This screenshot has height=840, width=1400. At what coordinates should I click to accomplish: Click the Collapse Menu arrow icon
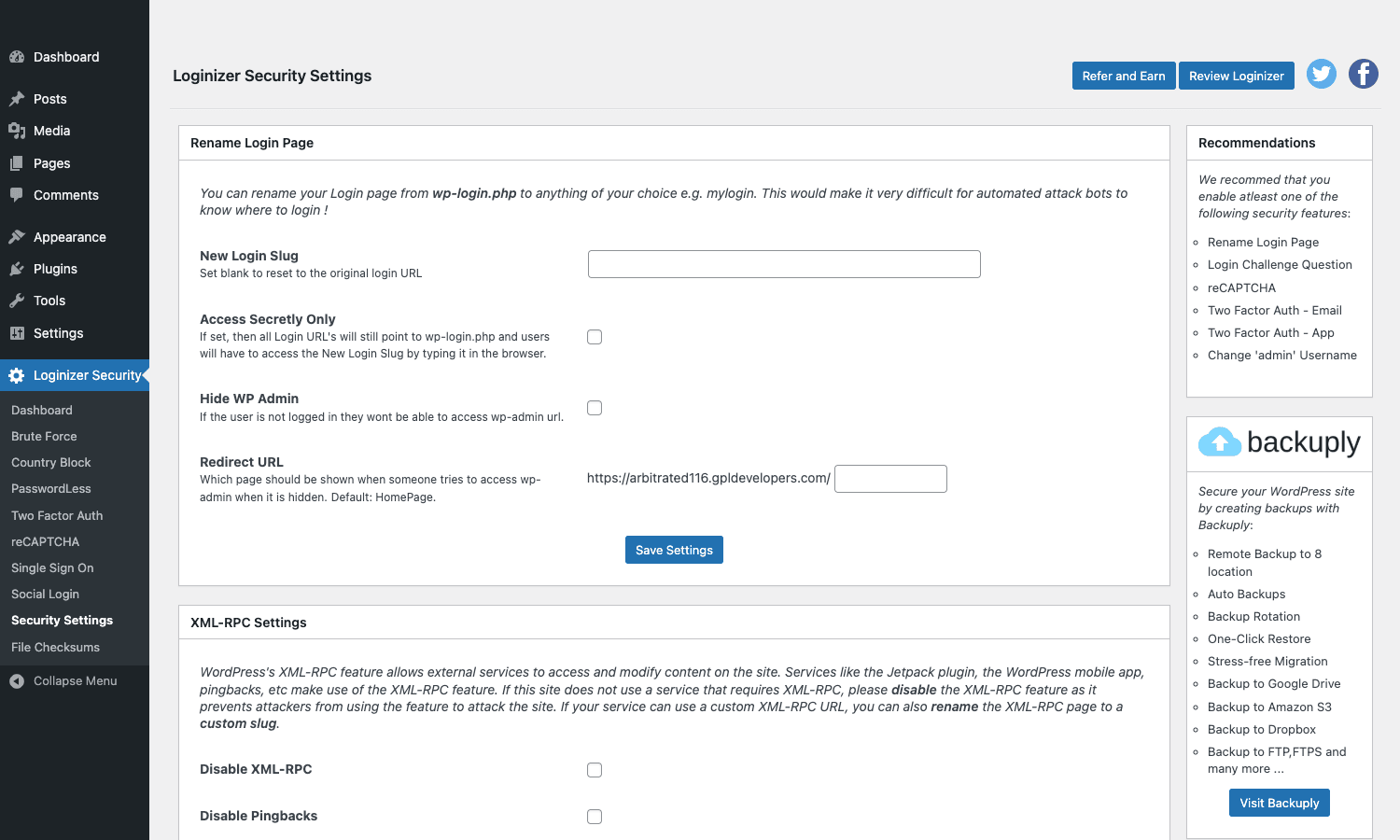click(x=17, y=681)
